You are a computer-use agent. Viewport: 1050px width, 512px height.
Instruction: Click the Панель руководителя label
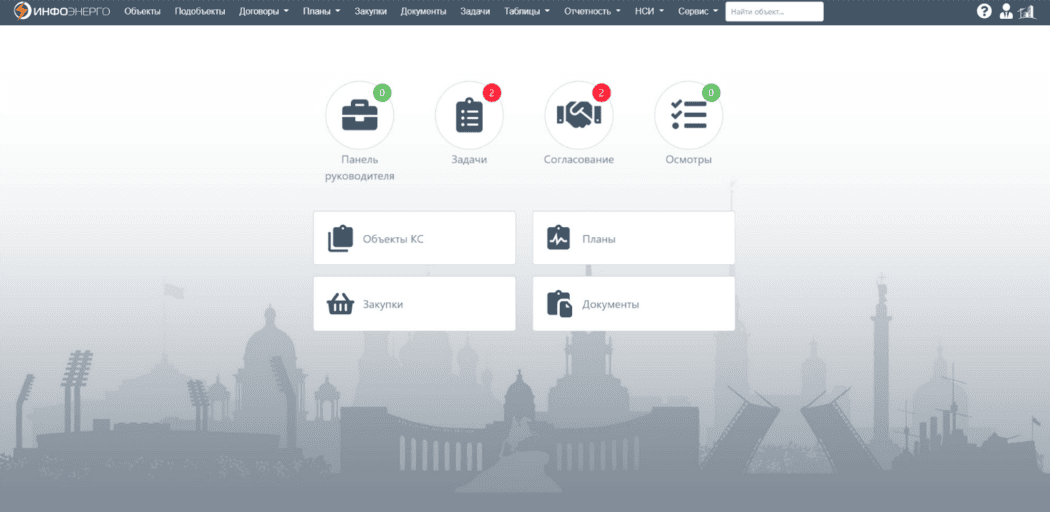point(360,168)
